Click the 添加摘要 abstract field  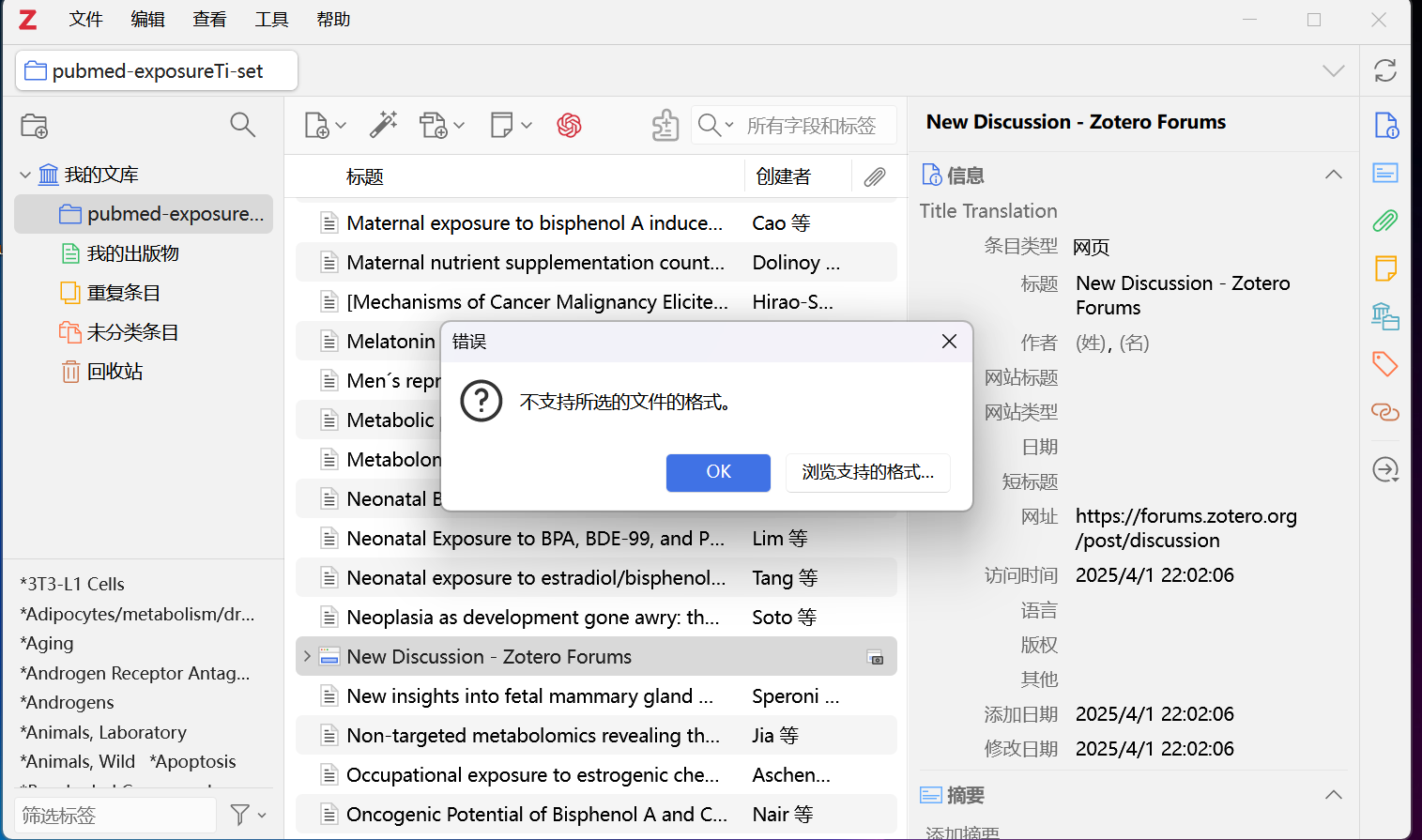[962, 832]
